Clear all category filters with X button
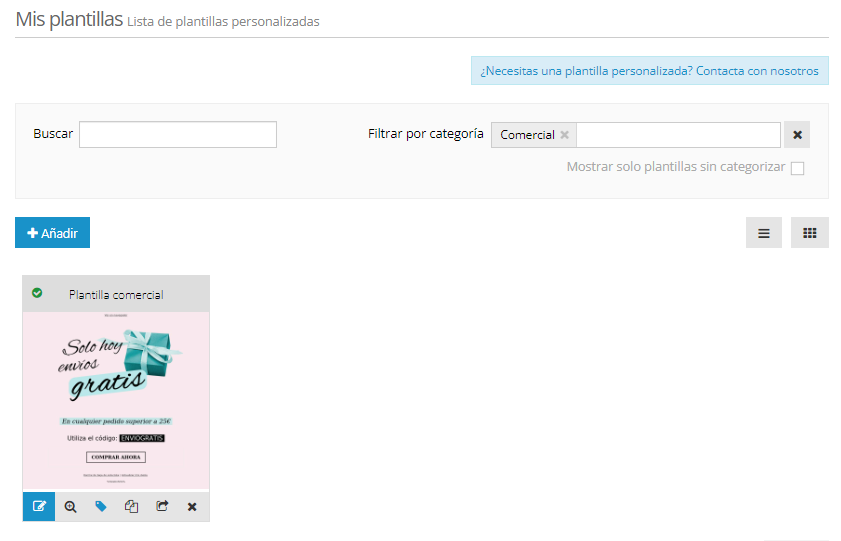The image size is (841, 541). (x=797, y=135)
